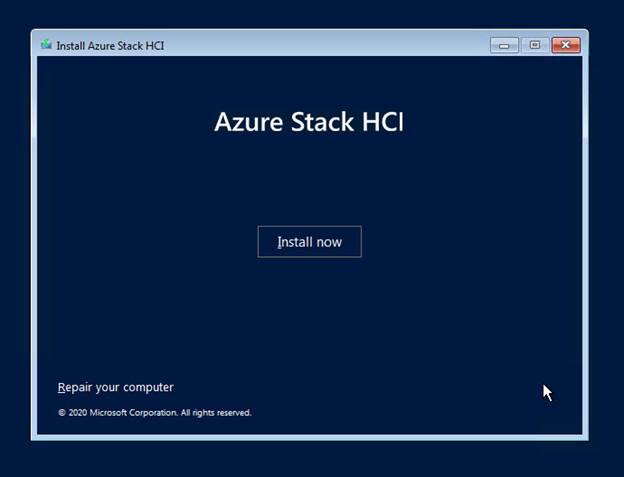
Task: Select the word "Azure" in the heading
Action: [x=249, y=122]
